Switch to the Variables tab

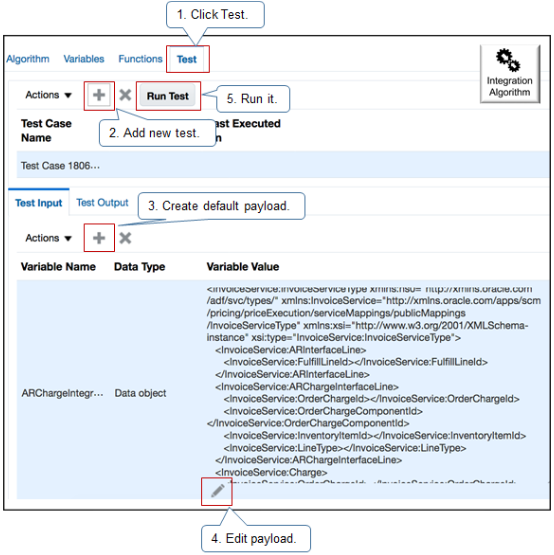tap(84, 59)
